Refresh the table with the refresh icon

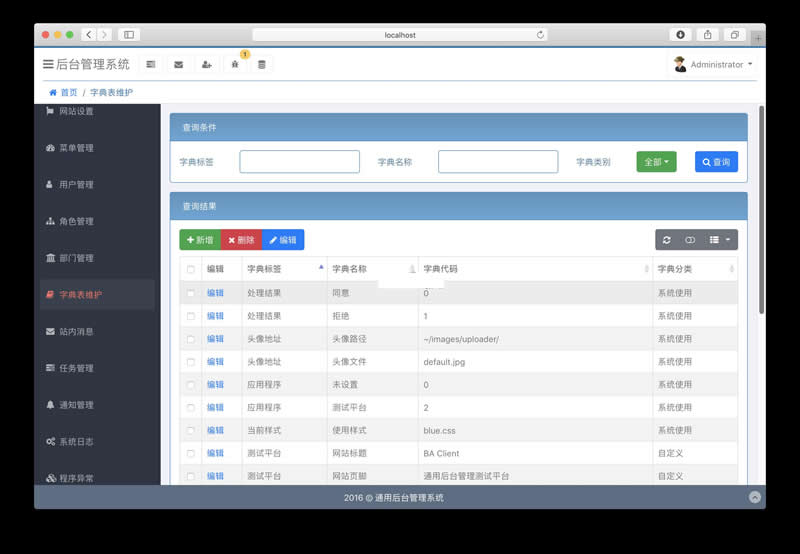pos(667,240)
